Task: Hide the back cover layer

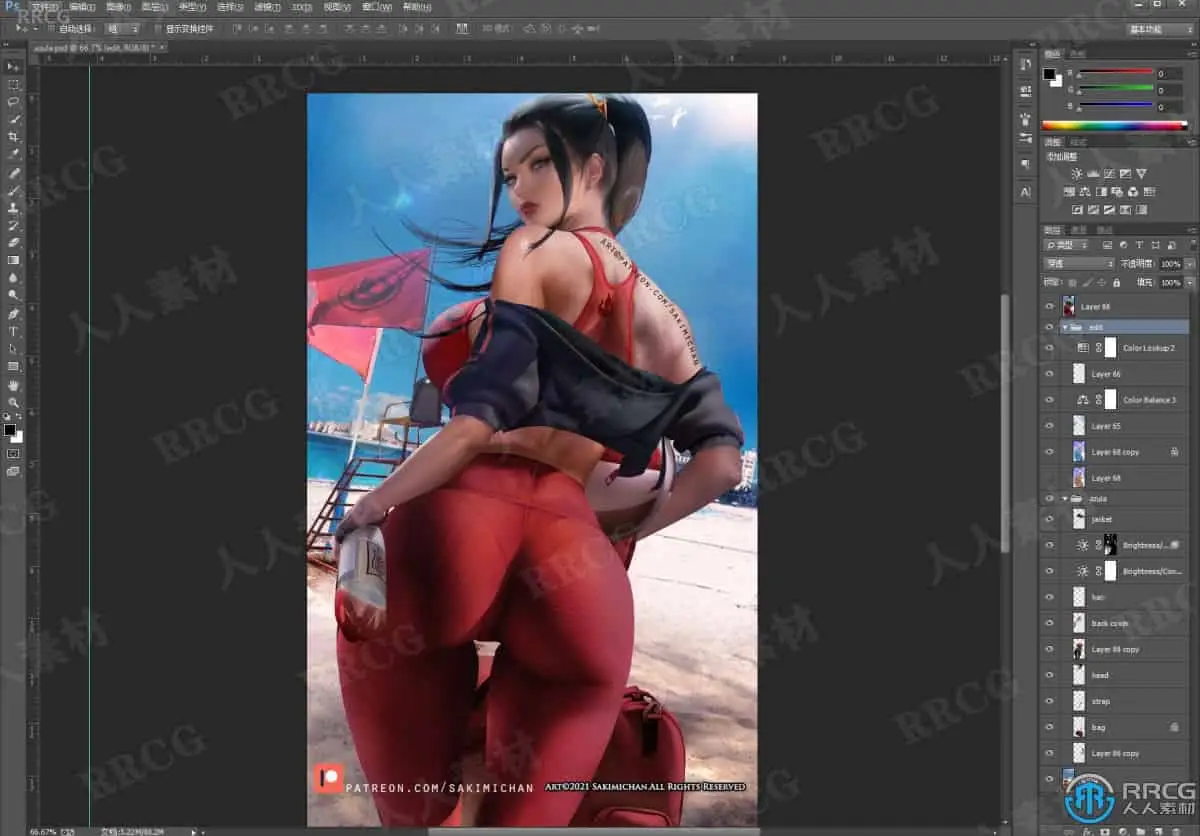Action: [1049, 623]
